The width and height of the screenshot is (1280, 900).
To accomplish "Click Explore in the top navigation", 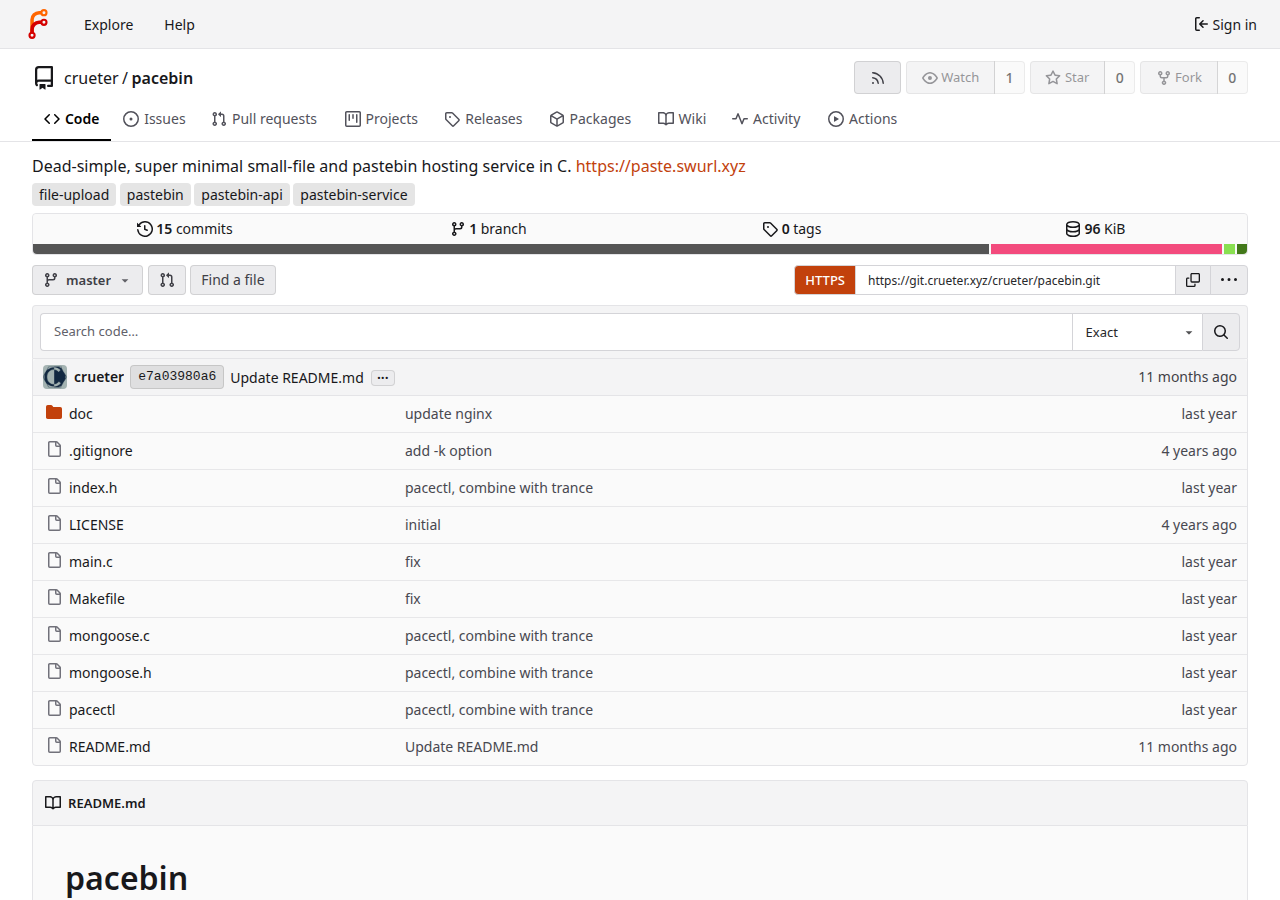I will [x=109, y=25].
